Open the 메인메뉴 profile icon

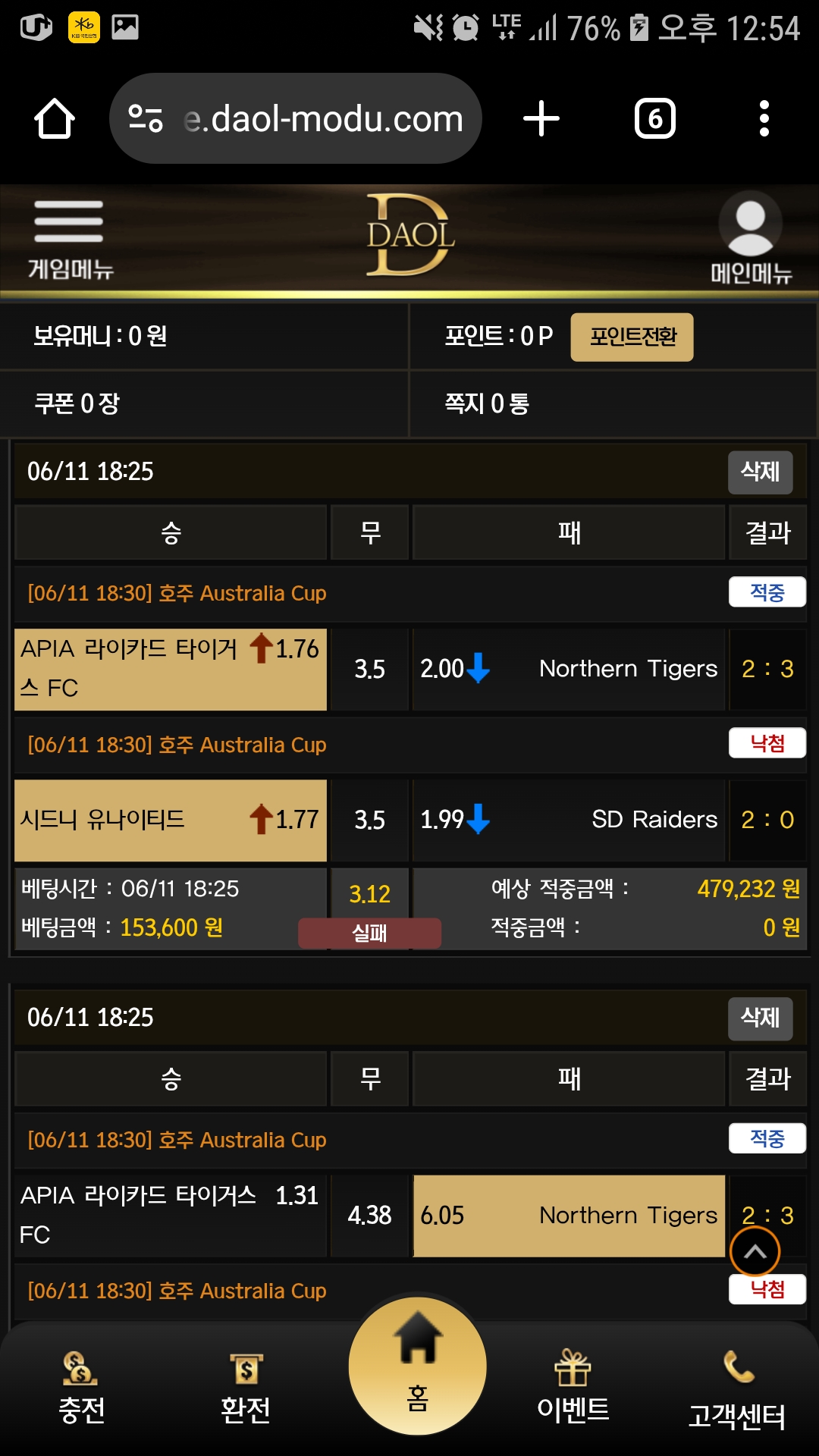pos(751,237)
